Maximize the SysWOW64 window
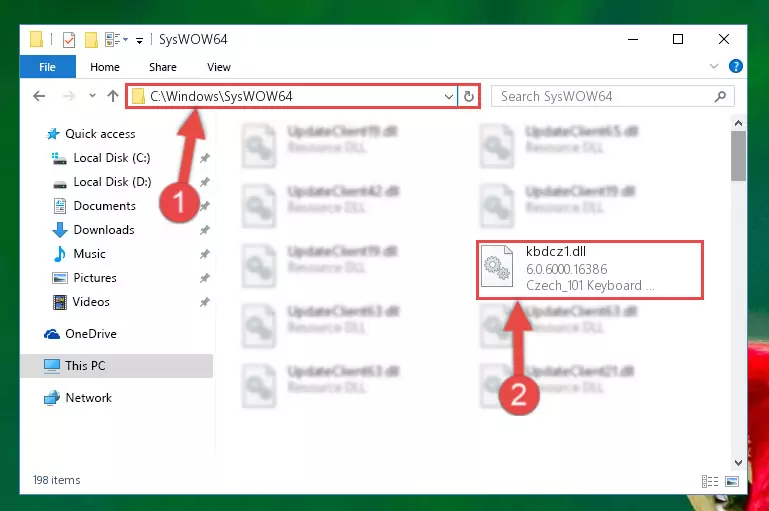The width and height of the screenshot is (769, 511). [678, 39]
